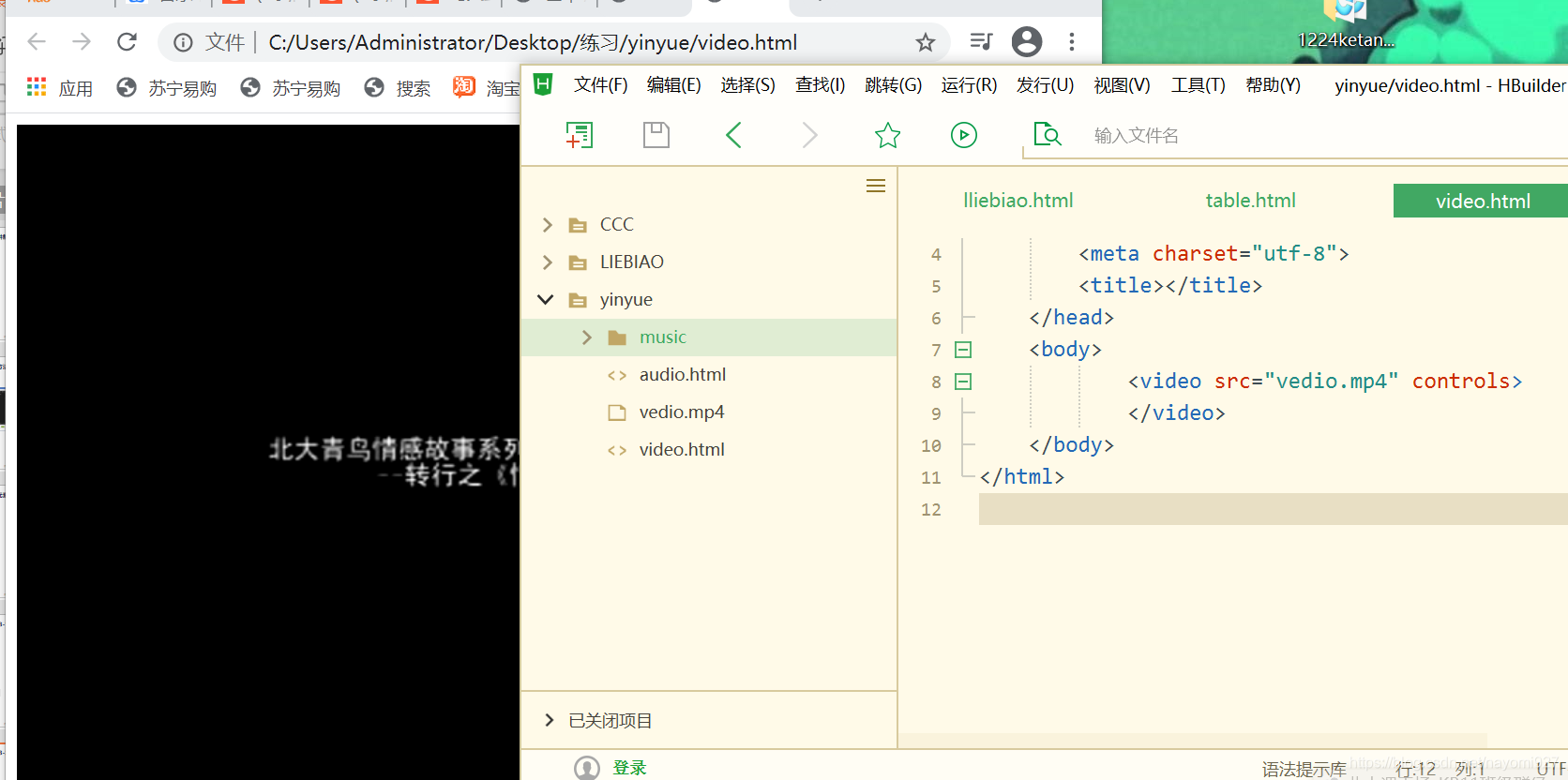The height and width of the screenshot is (780, 1568).
Task: Click the forward navigation arrow in HBuilder
Action: pyautogui.click(x=810, y=135)
